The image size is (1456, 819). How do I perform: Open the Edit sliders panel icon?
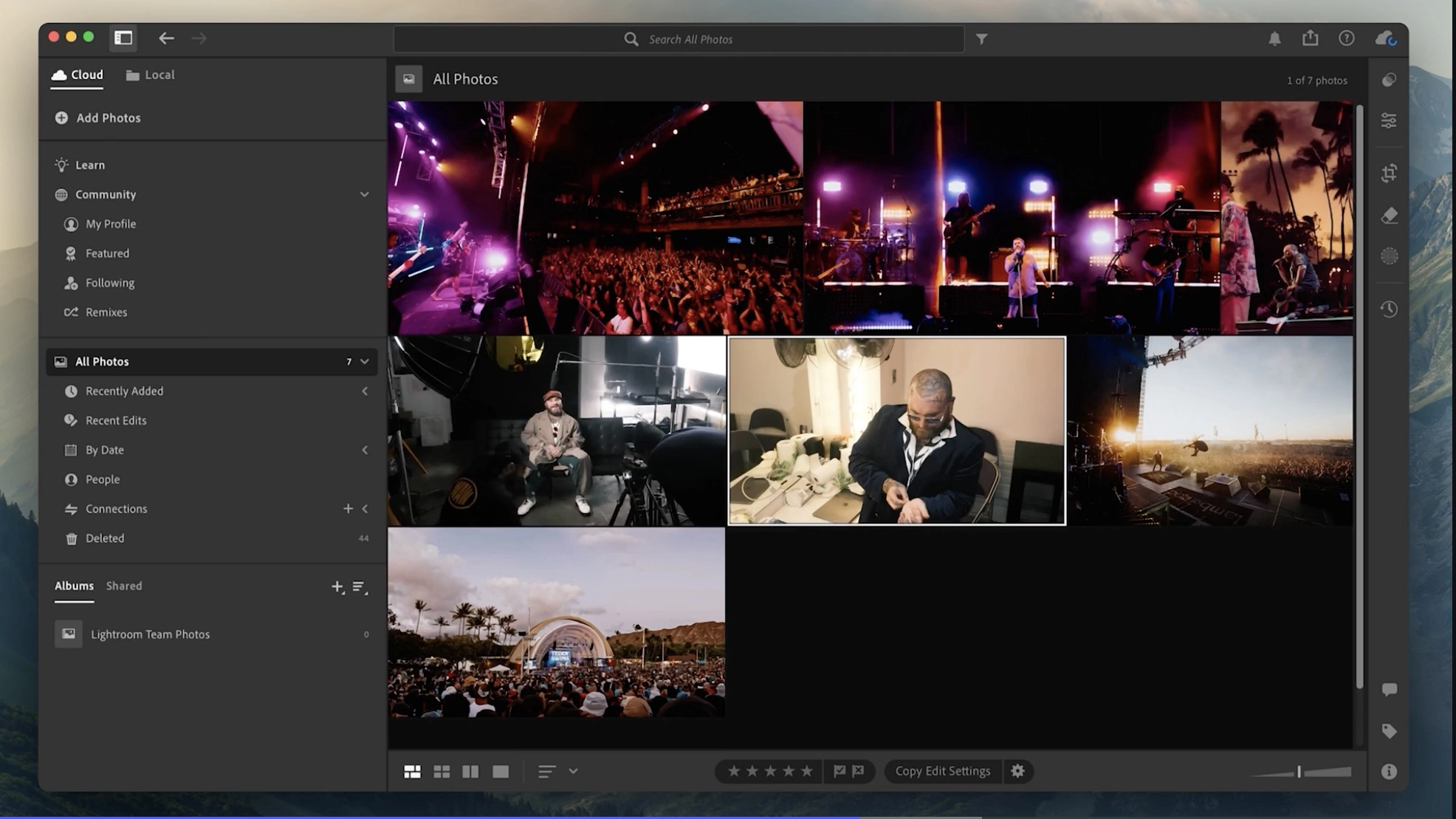tap(1389, 120)
